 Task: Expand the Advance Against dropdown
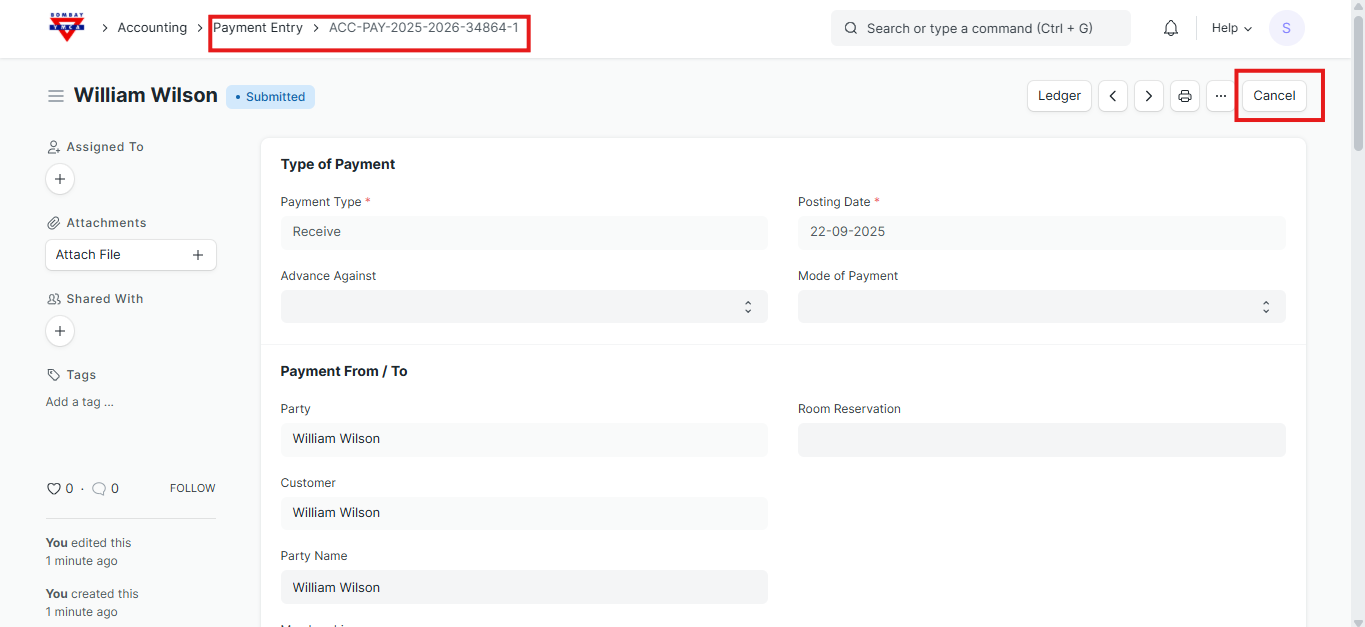coord(524,307)
